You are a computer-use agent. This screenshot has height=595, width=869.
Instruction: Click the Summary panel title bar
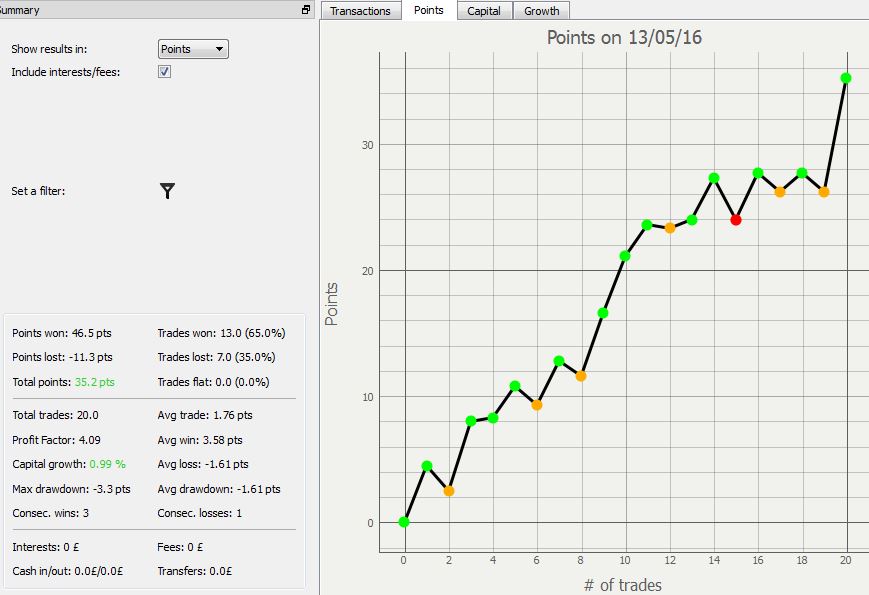click(157, 9)
